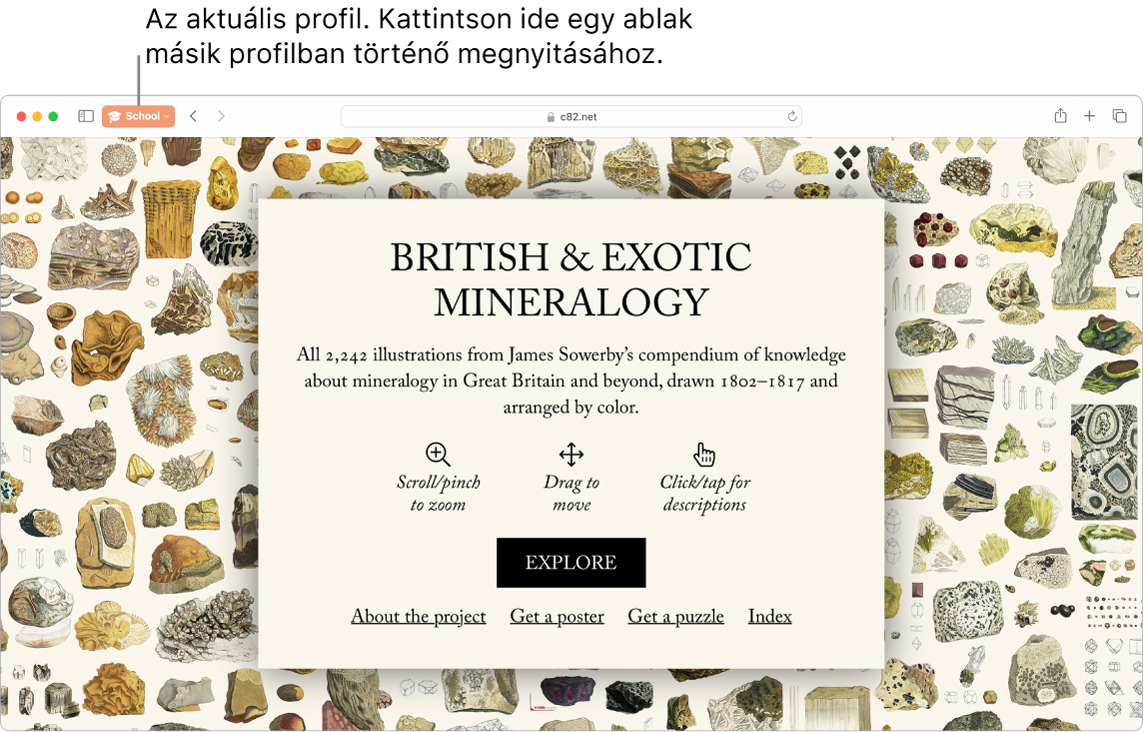
Task: Go forward using the forward arrow
Action: click(x=220, y=115)
